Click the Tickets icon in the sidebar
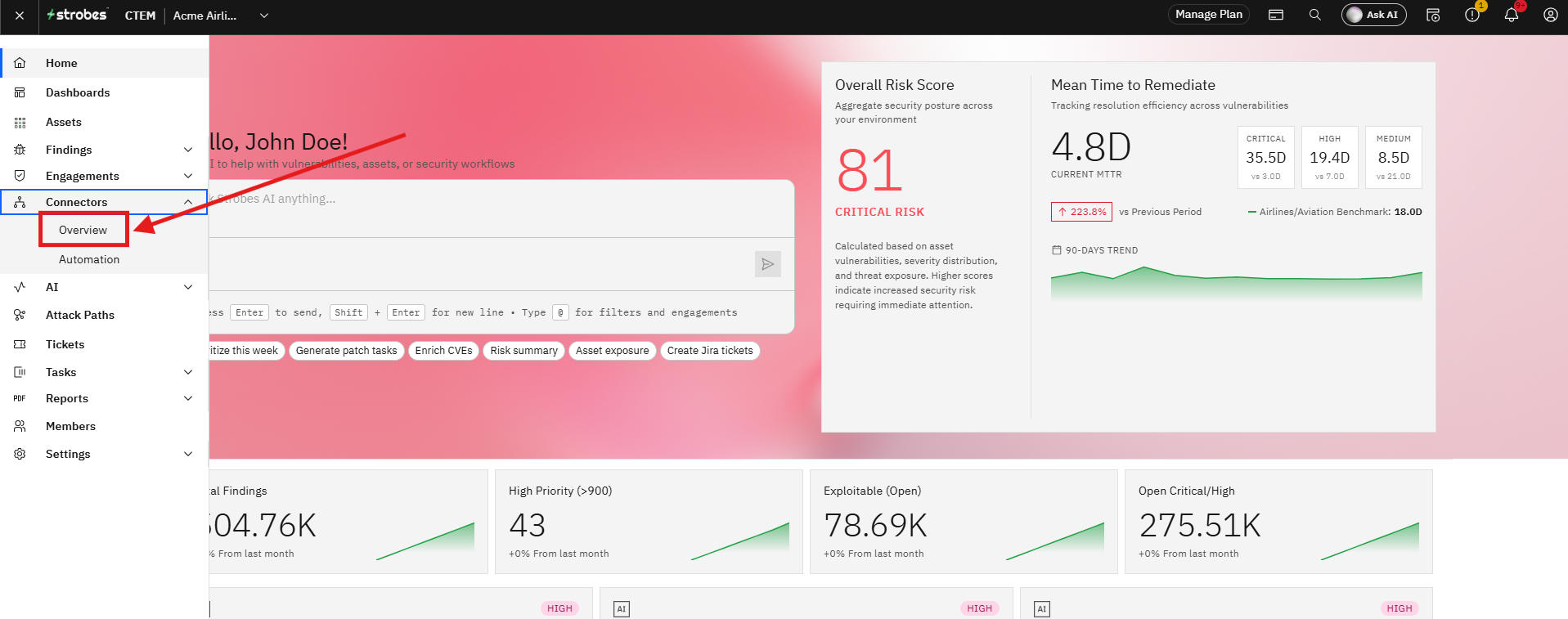The width and height of the screenshot is (1568, 619). 20,344
